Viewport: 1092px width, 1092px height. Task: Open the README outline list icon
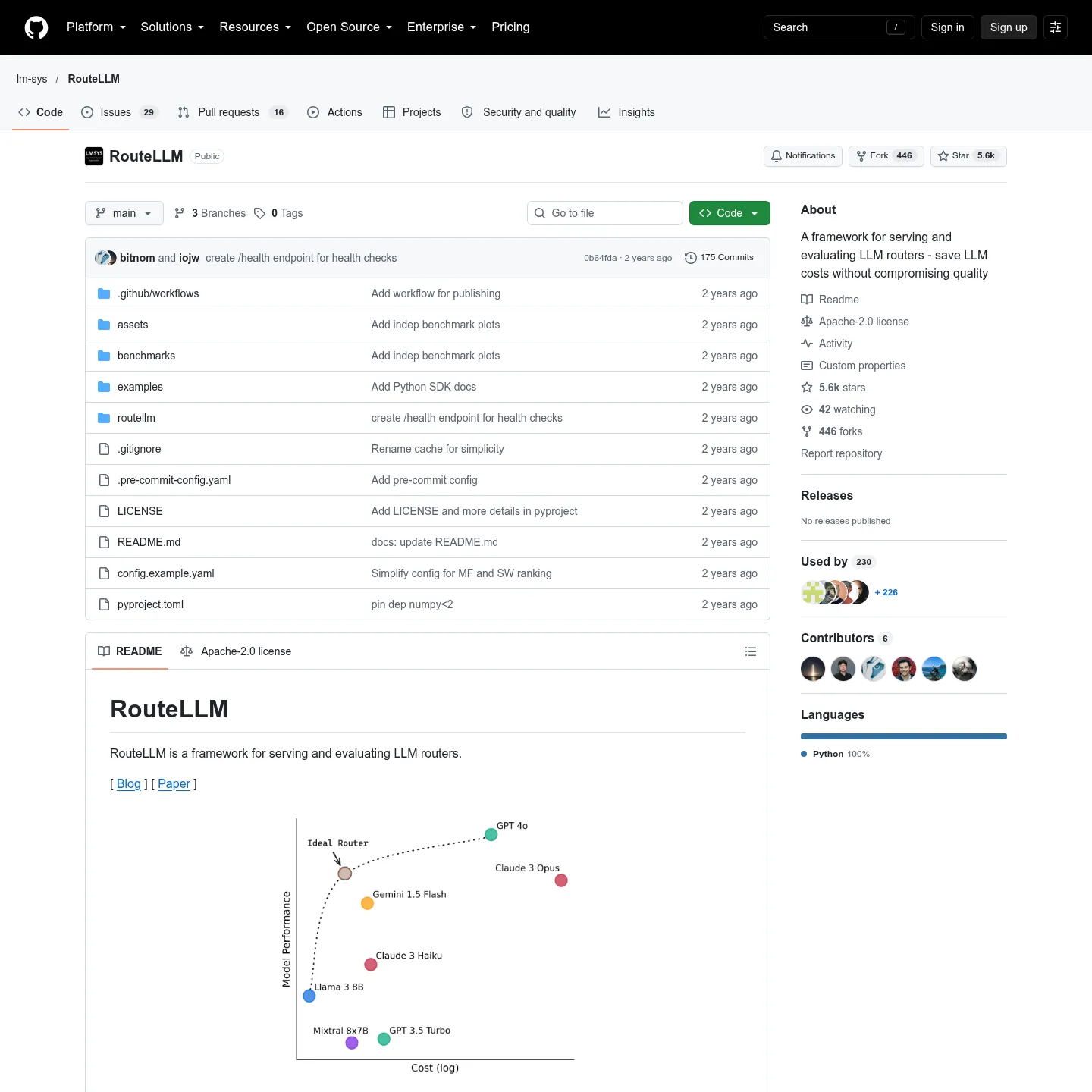pos(751,651)
